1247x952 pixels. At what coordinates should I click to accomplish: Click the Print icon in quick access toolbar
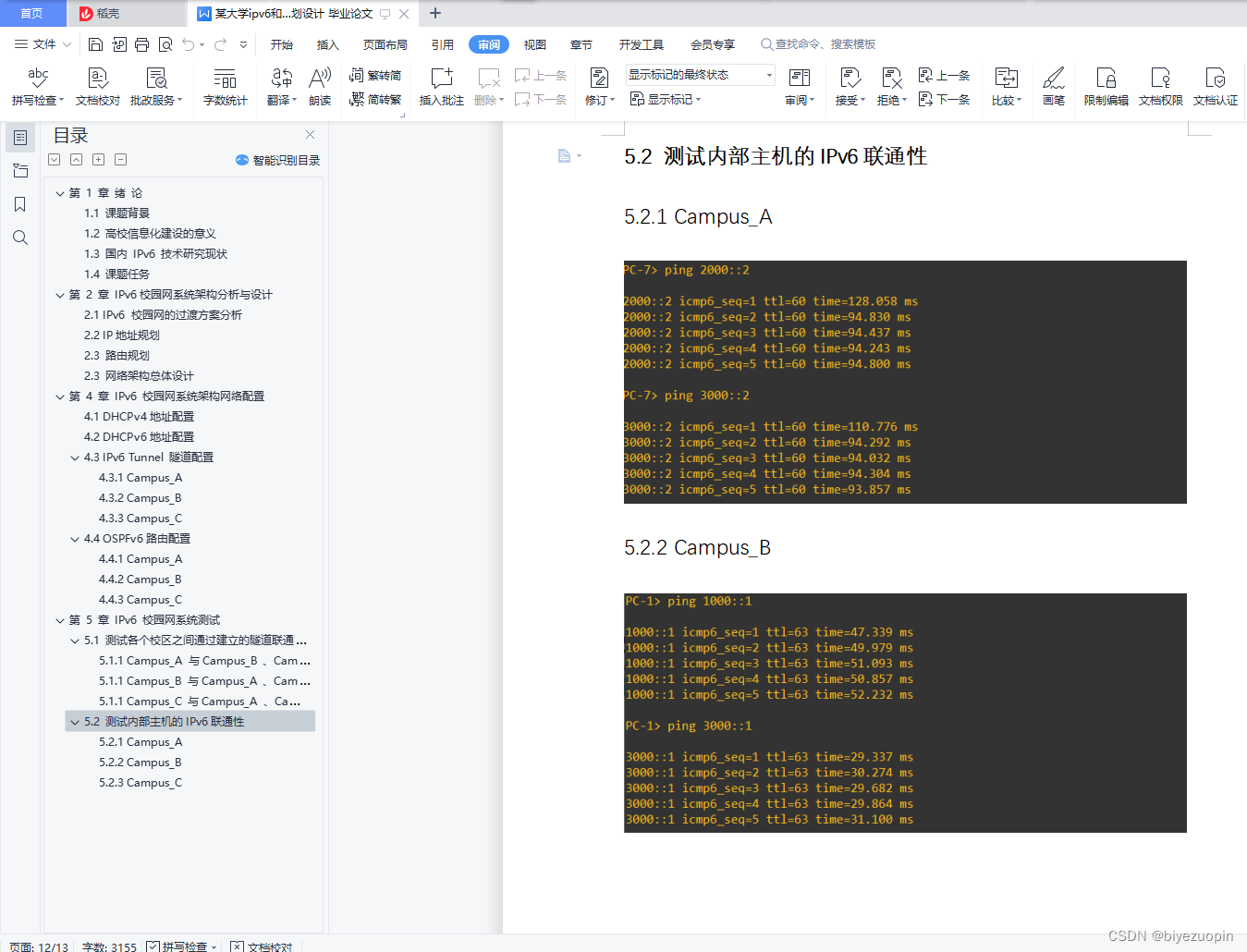tap(141, 44)
